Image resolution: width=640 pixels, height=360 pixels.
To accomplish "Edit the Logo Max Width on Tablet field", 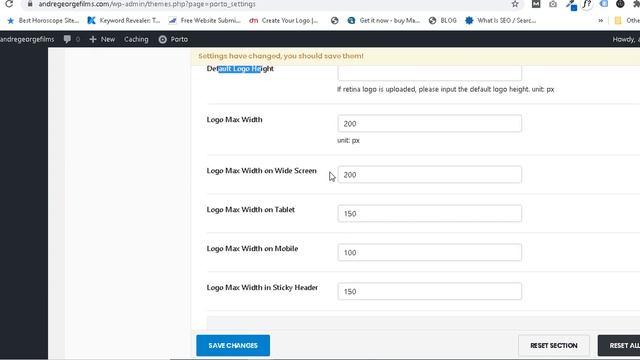I will pos(429,213).
